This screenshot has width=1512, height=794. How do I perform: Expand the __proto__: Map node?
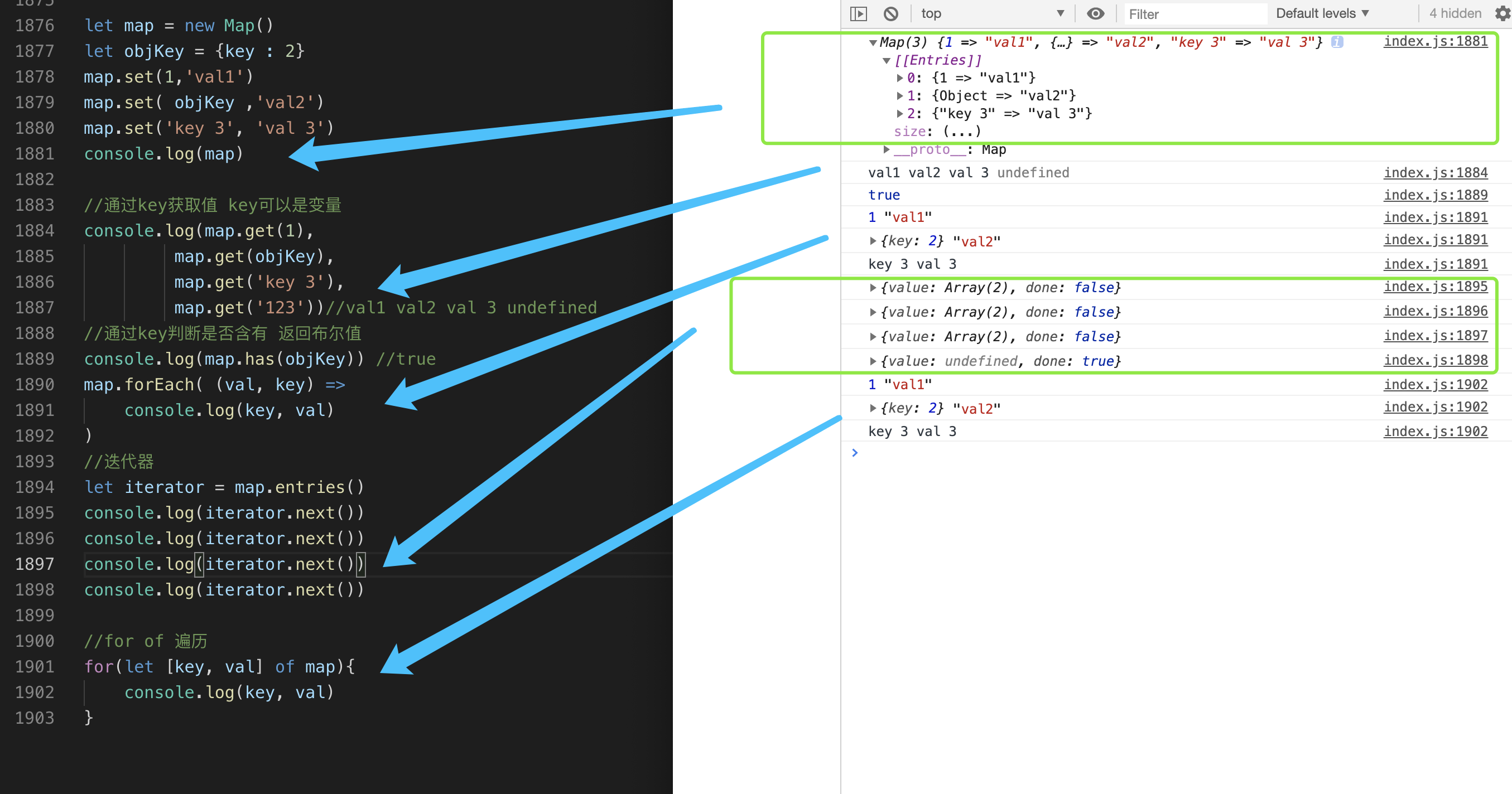click(x=887, y=149)
